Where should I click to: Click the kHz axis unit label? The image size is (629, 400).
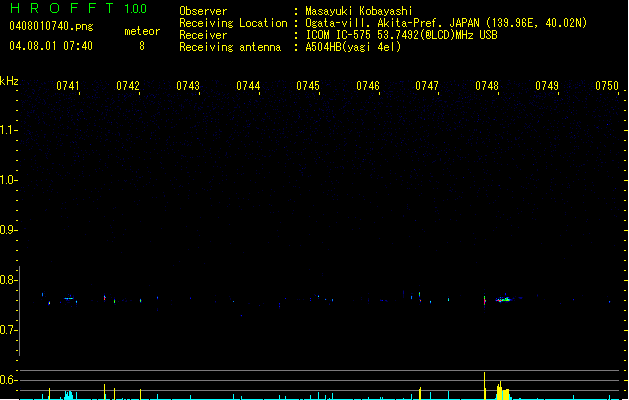9,81
